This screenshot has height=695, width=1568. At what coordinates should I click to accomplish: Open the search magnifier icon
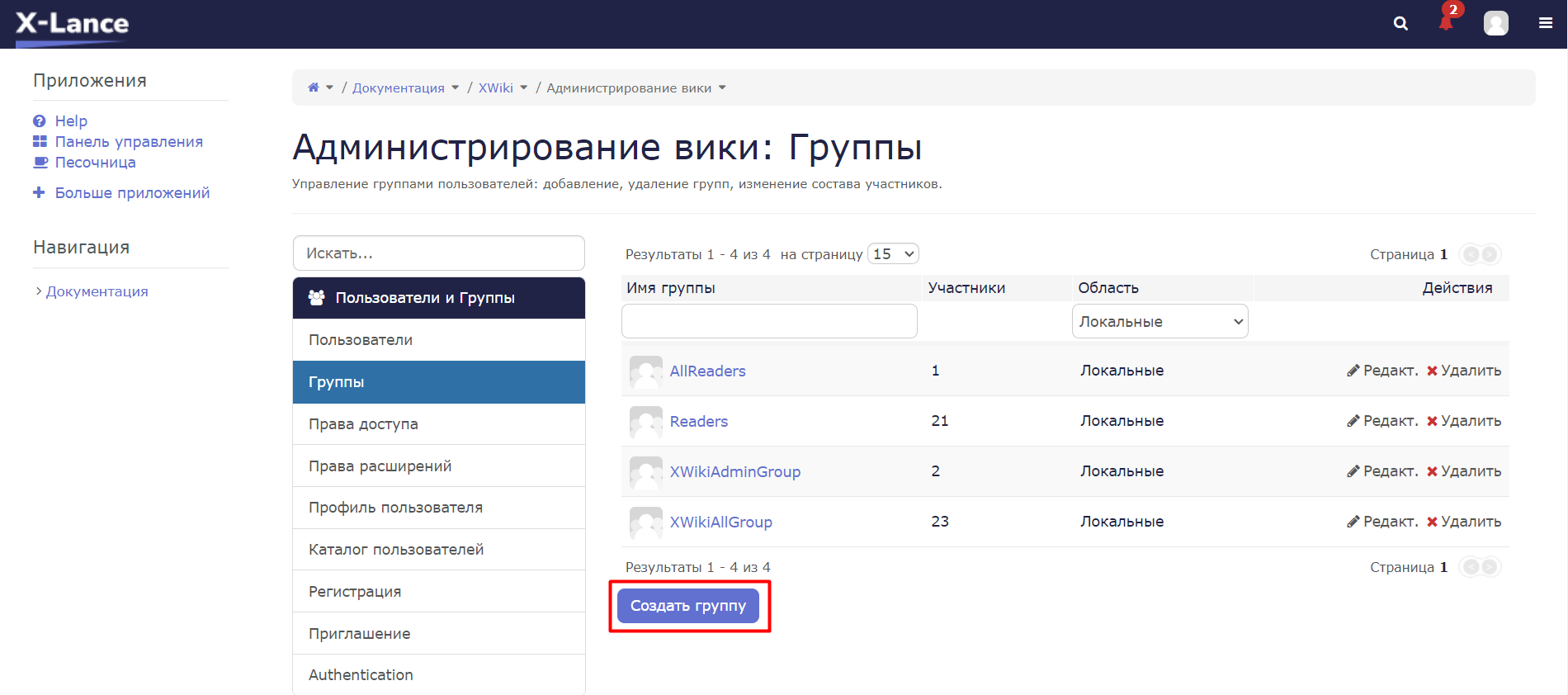1400,23
